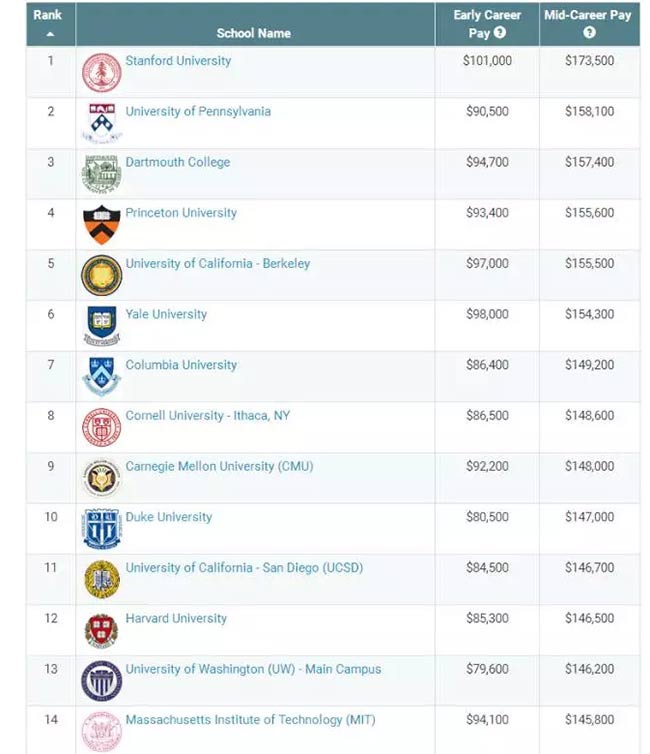Sort by Early Career Pay column header
The height and width of the screenshot is (754, 650).
[487, 24]
